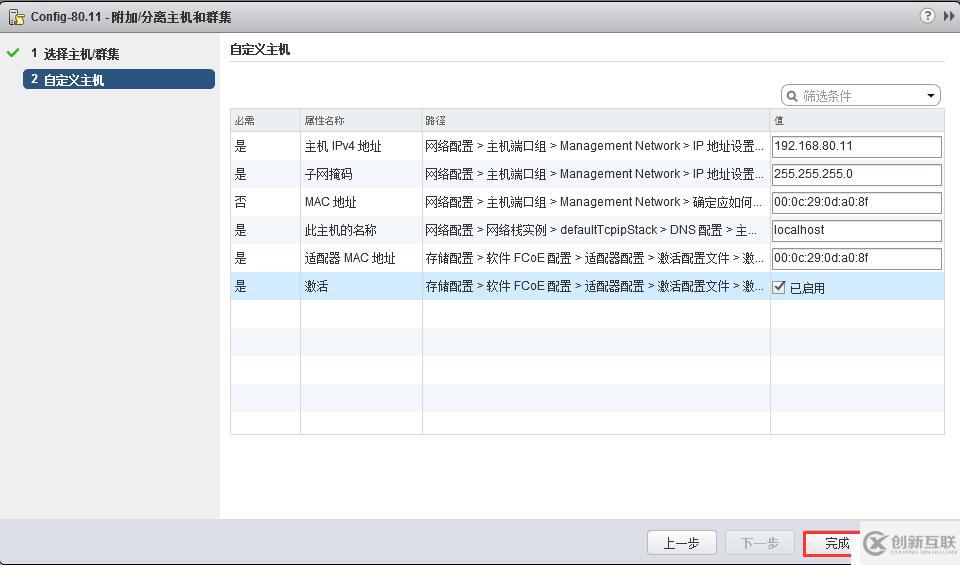The height and width of the screenshot is (565, 960).
Task: Click the green checkmark beside step 1
Action: [13, 53]
